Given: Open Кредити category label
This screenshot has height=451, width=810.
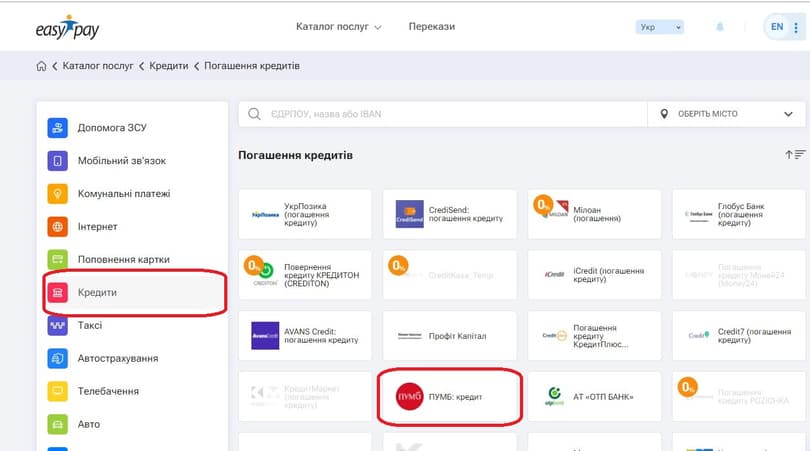Looking at the screenshot, I should tap(97, 292).
